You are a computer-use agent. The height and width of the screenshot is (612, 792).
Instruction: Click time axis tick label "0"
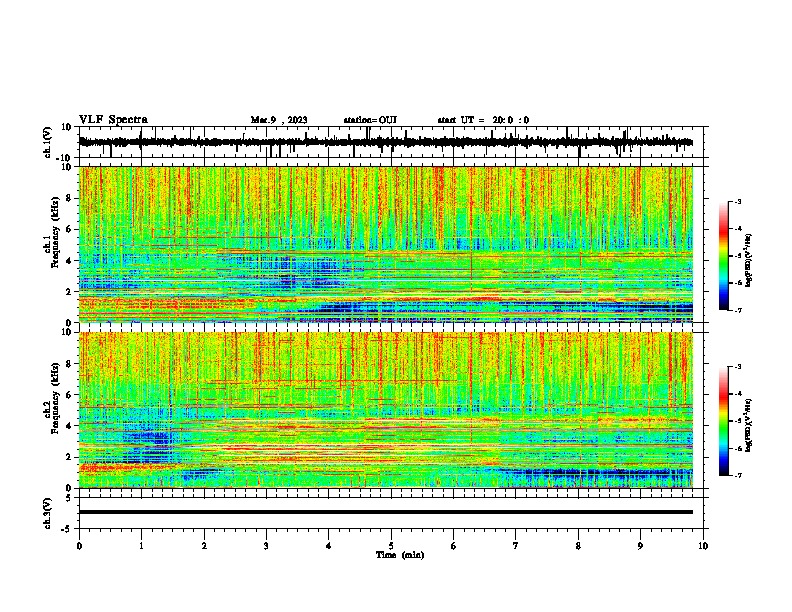pyautogui.click(x=79, y=546)
